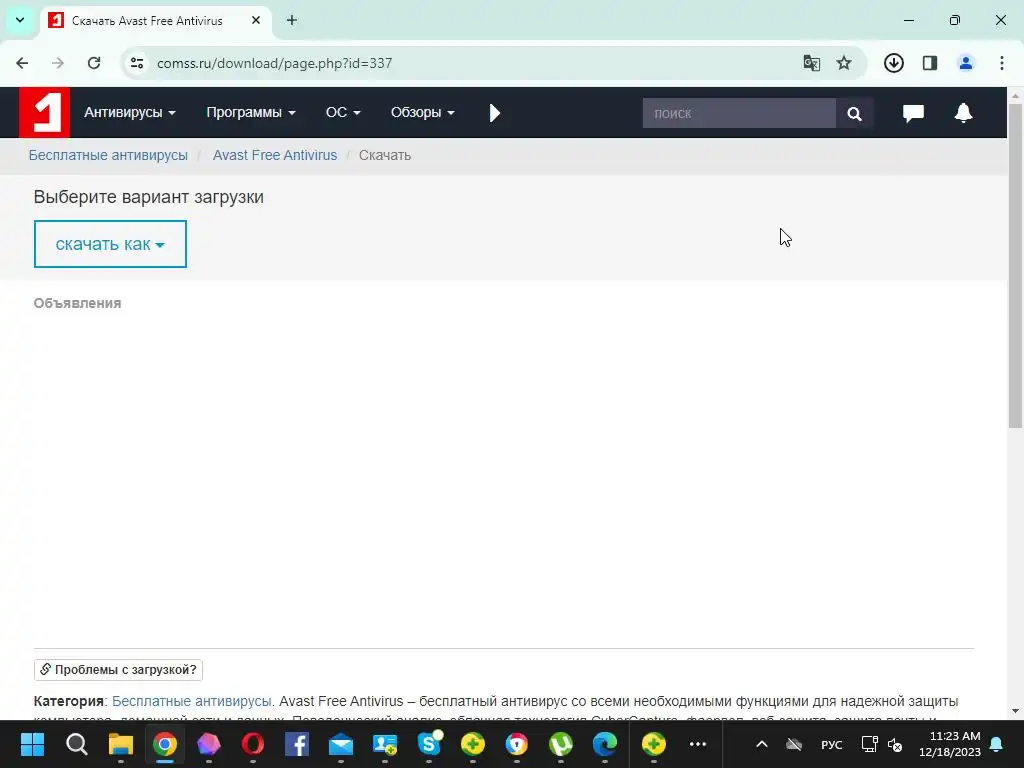This screenshot has height=768, width=1024.
Task: Click scrollbar down arrow
Action: (x=1015, y=711)
